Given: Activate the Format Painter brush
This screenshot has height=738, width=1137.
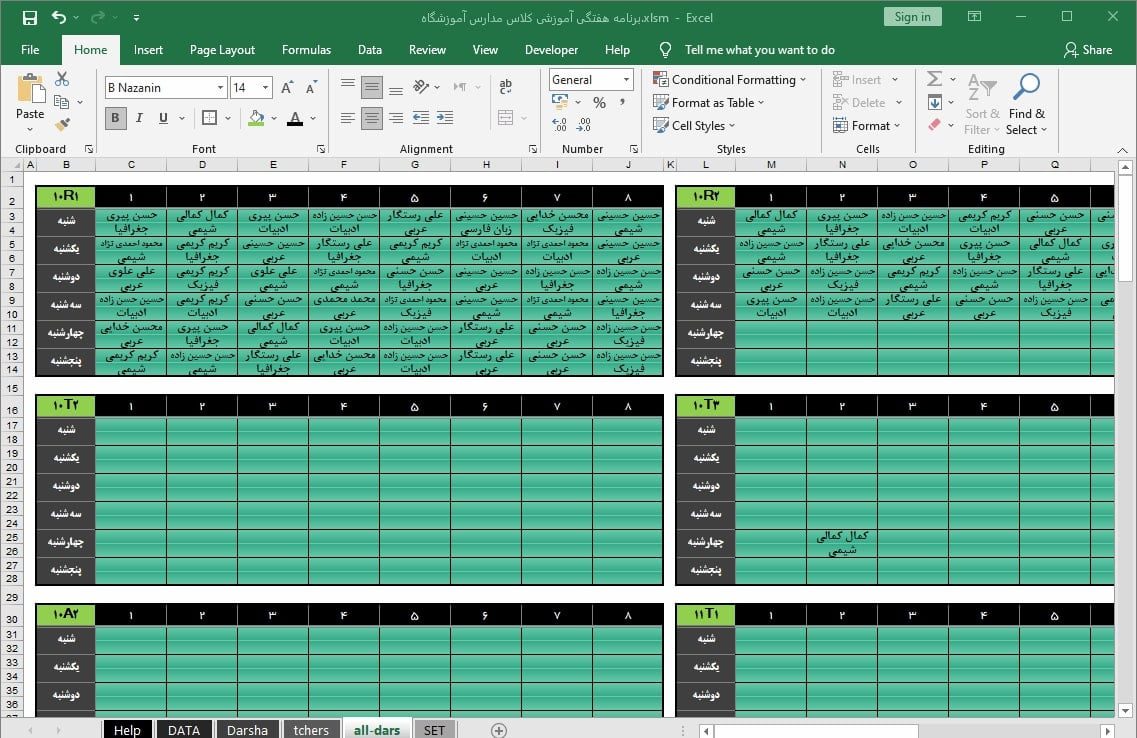Looking at the screenshot, I should (62, 125).
